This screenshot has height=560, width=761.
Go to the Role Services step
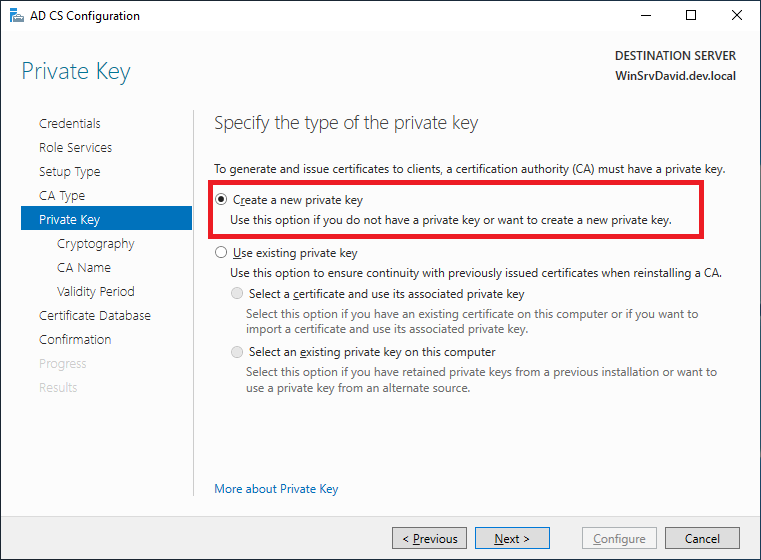point(75,148)
